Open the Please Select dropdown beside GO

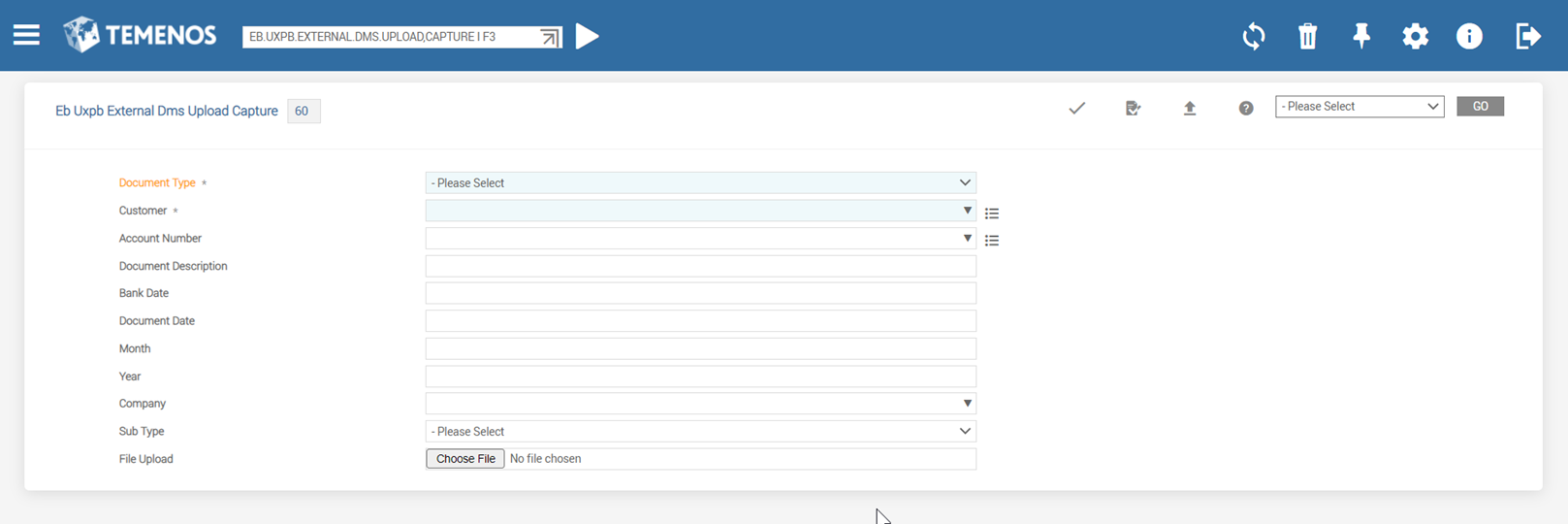[1359, 107]
